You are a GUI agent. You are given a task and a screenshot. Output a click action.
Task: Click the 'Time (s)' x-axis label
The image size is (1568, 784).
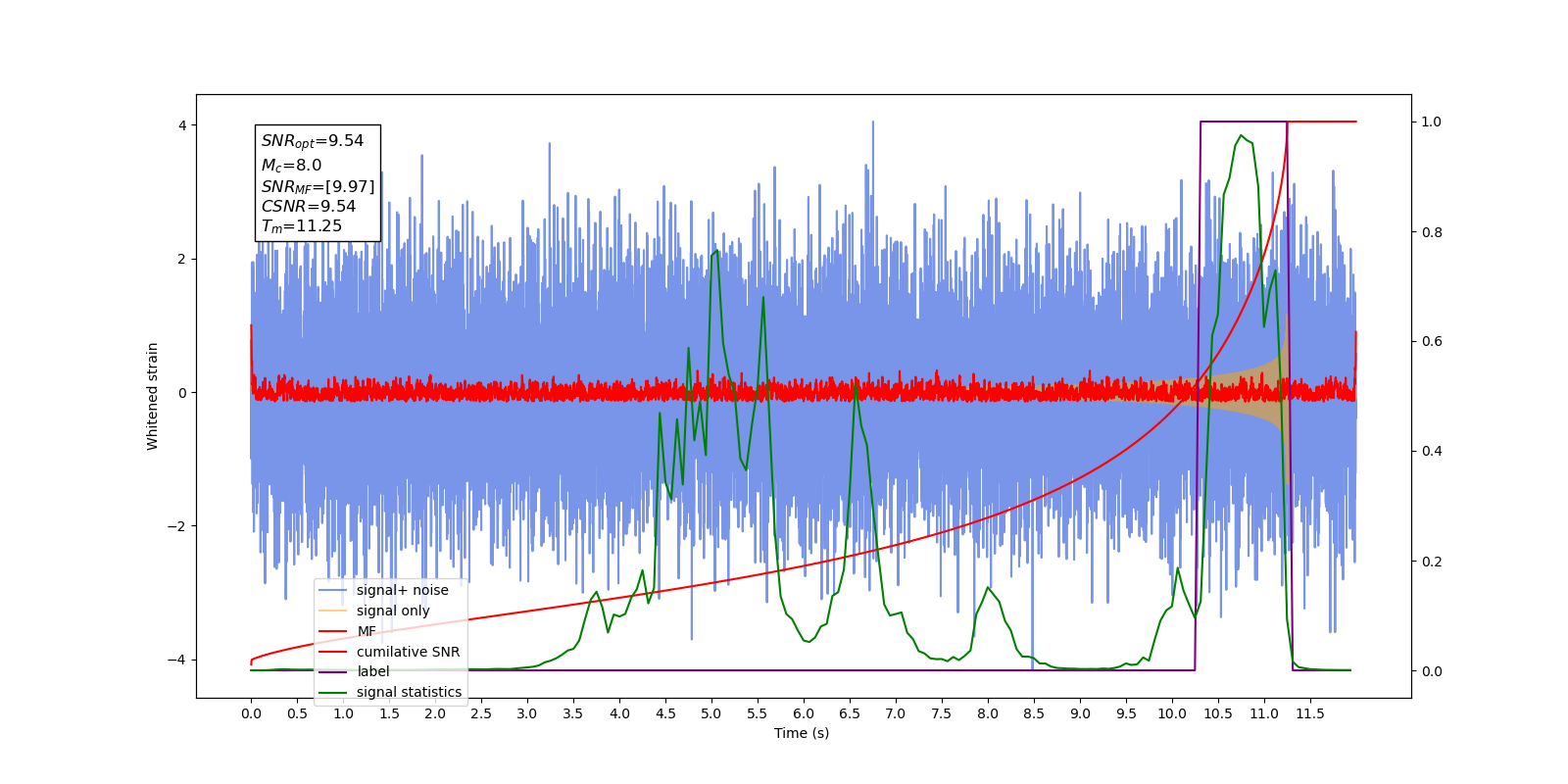click(x=802, y=733)
